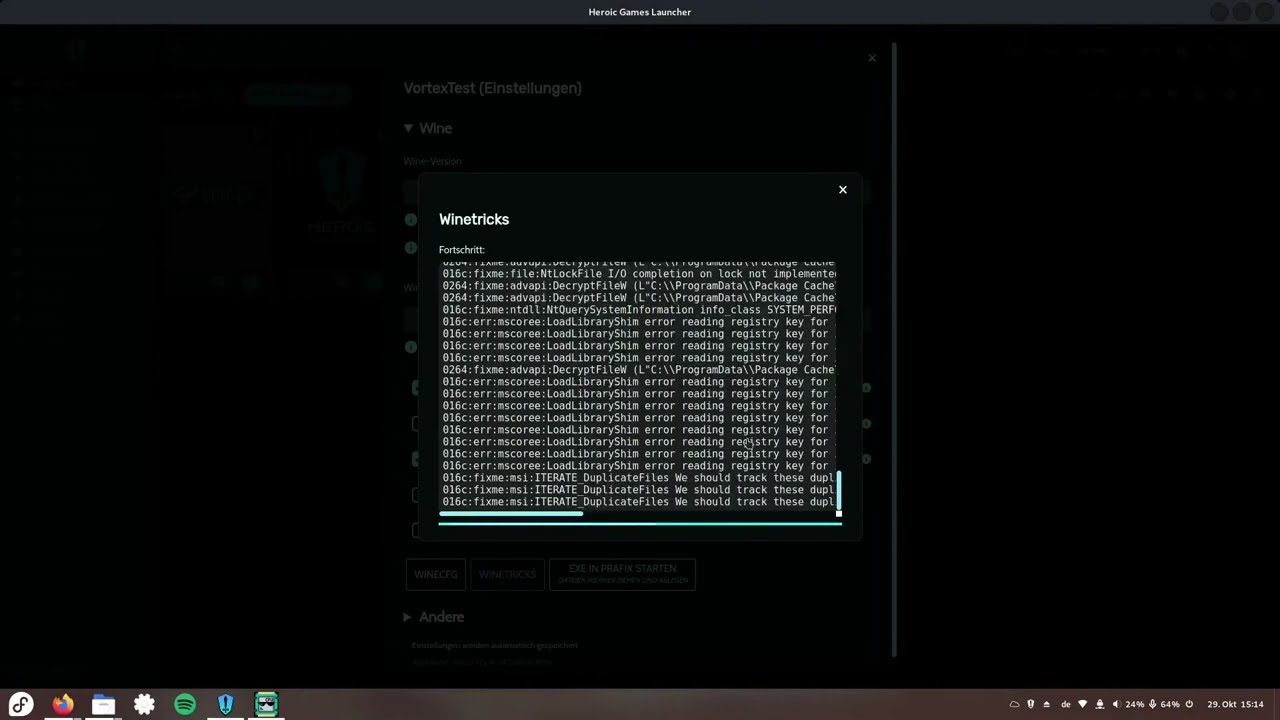Expand the Andere section
Viewport: 1280px width, 720px height.
tap(408, 617)
